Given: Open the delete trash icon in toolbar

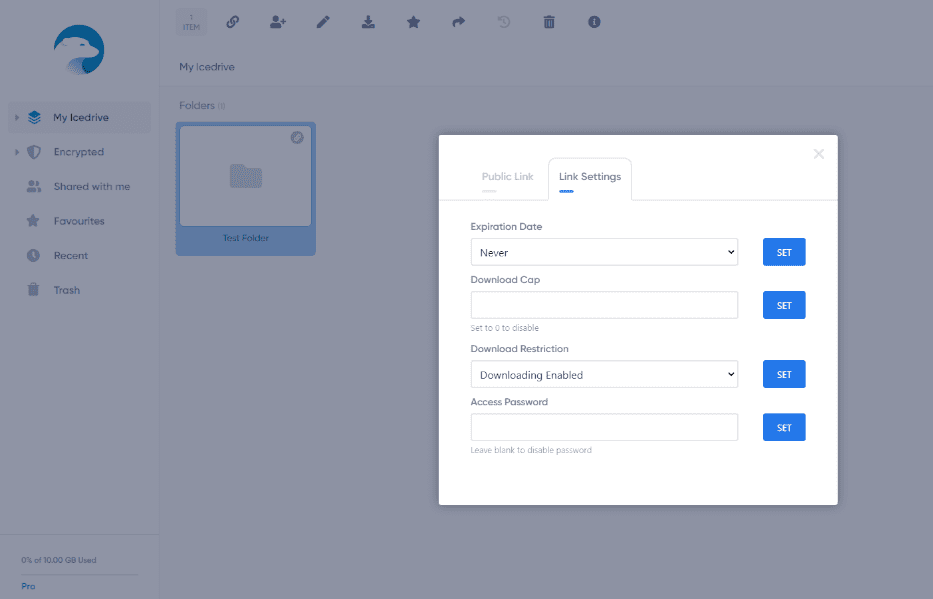Looking at the screenshot, I should click(549, 22).
